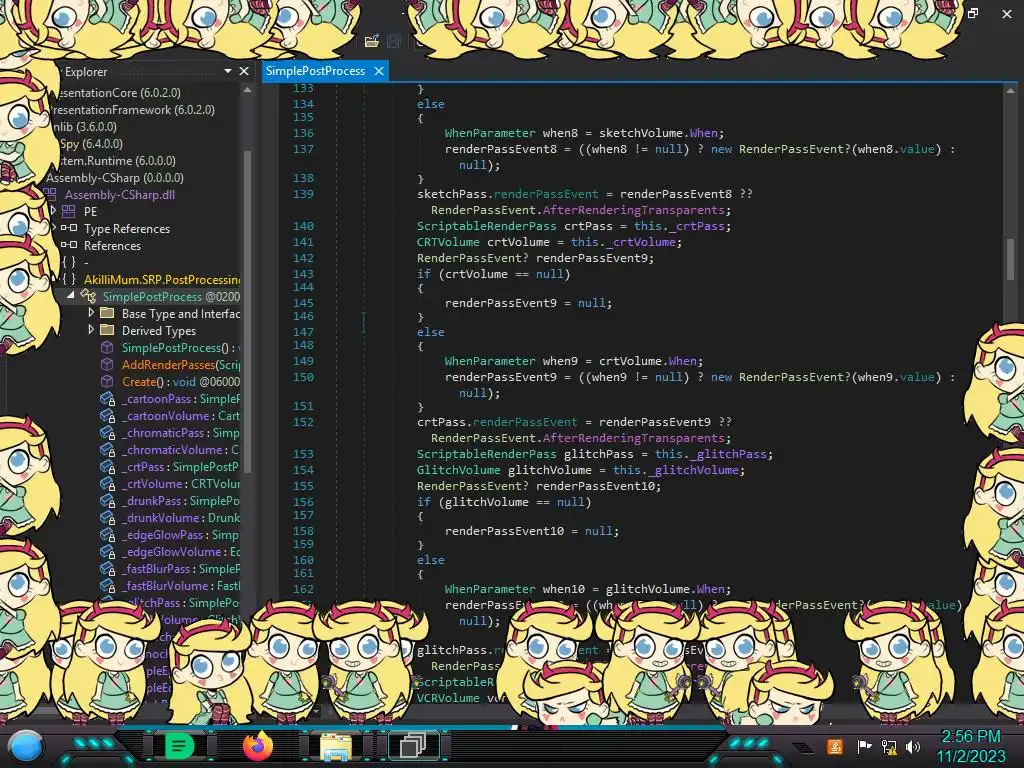This screenshot has height=768, width=1024.
Task: Click the _crtVolume field icon
Action: (x=108, y=483)
